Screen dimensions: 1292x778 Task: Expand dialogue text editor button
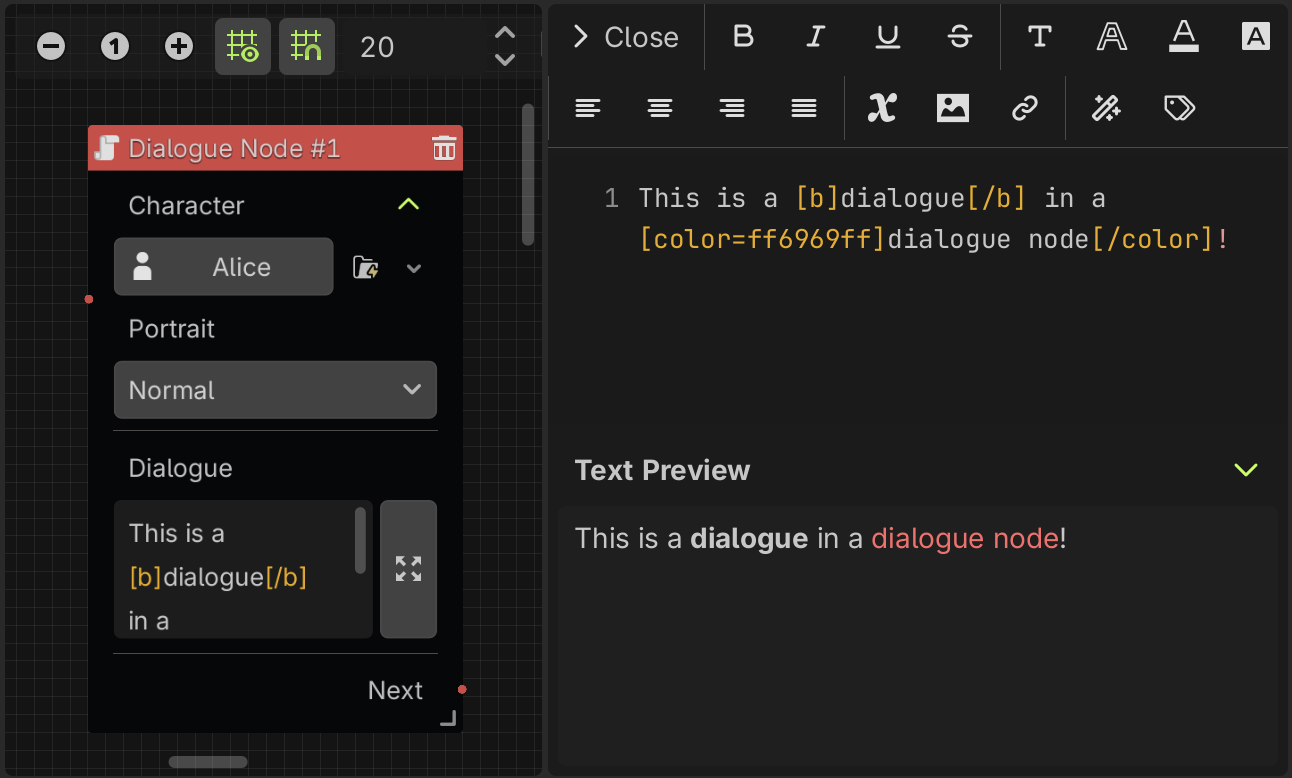[408, 569]
